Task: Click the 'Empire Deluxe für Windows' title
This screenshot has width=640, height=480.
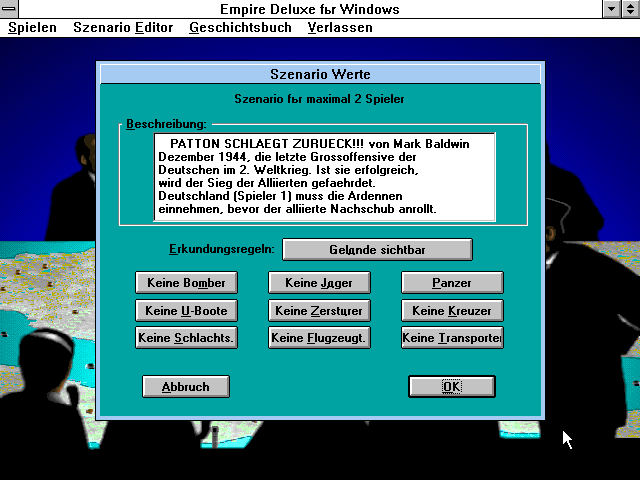Action: click(310, 9)
